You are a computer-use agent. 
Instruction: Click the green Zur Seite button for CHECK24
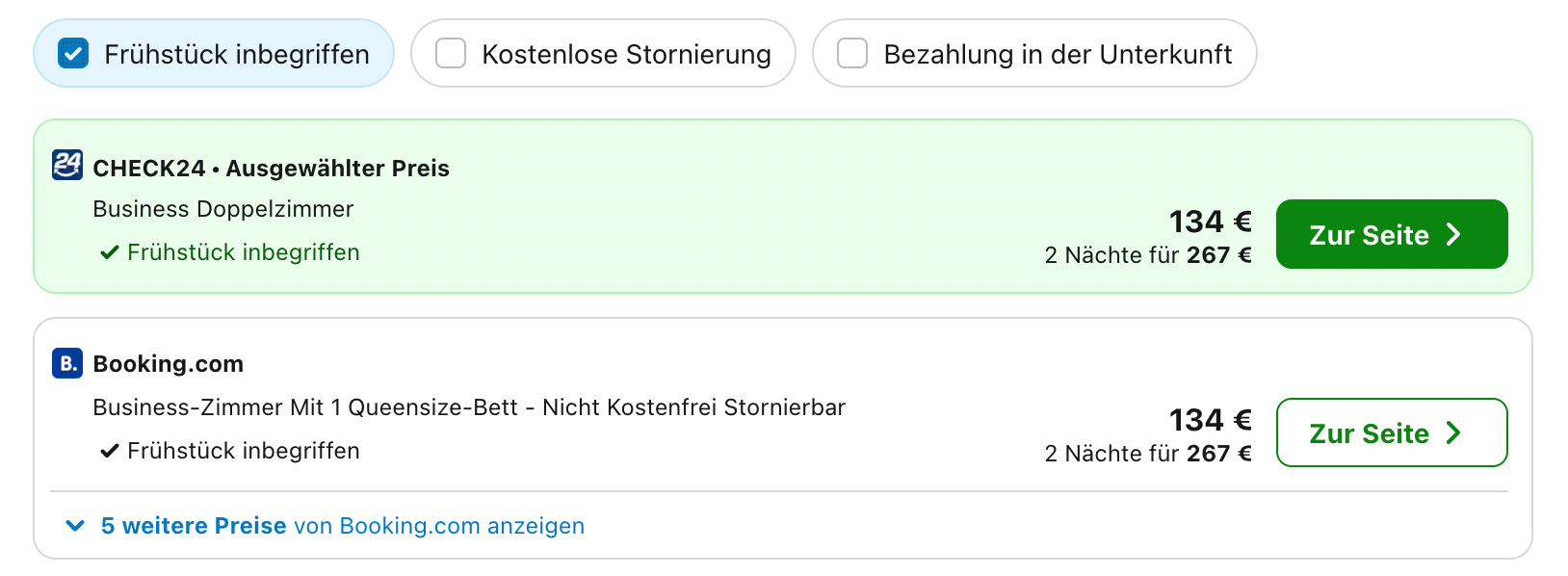[x=1392, y=234]
